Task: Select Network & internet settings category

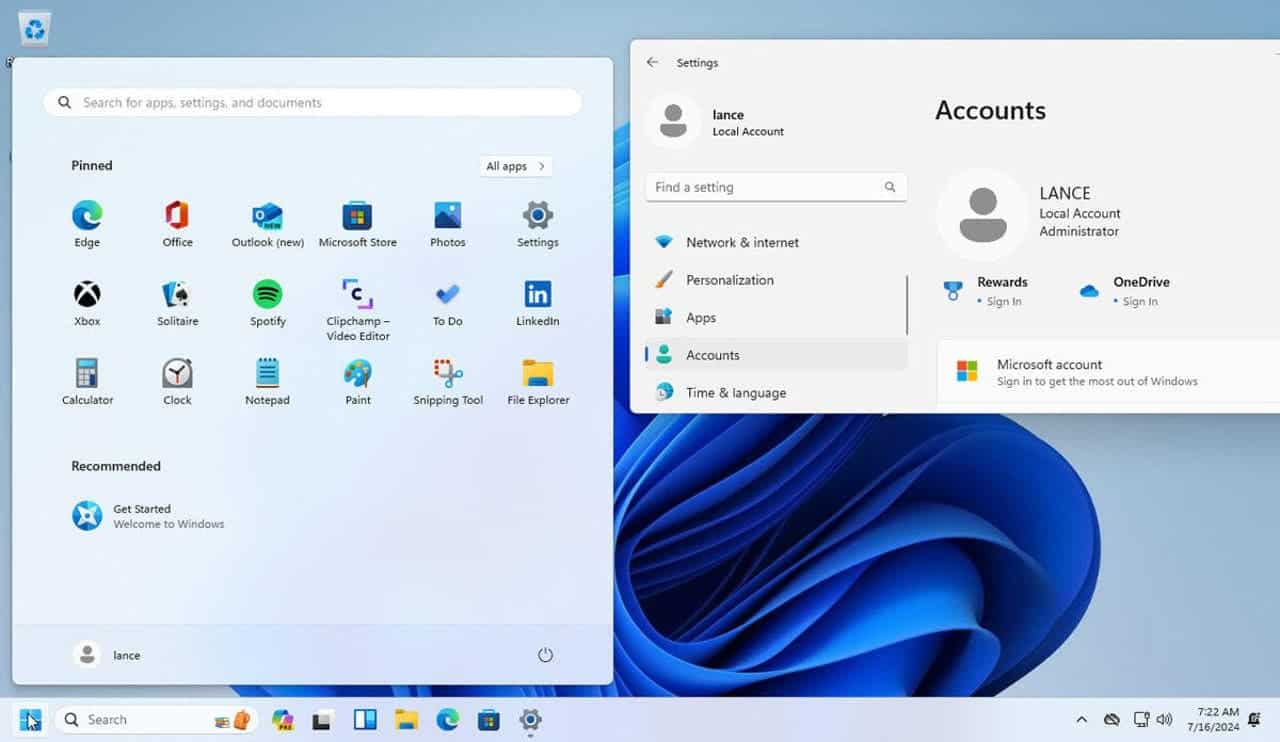Action: tap(742, 242)
